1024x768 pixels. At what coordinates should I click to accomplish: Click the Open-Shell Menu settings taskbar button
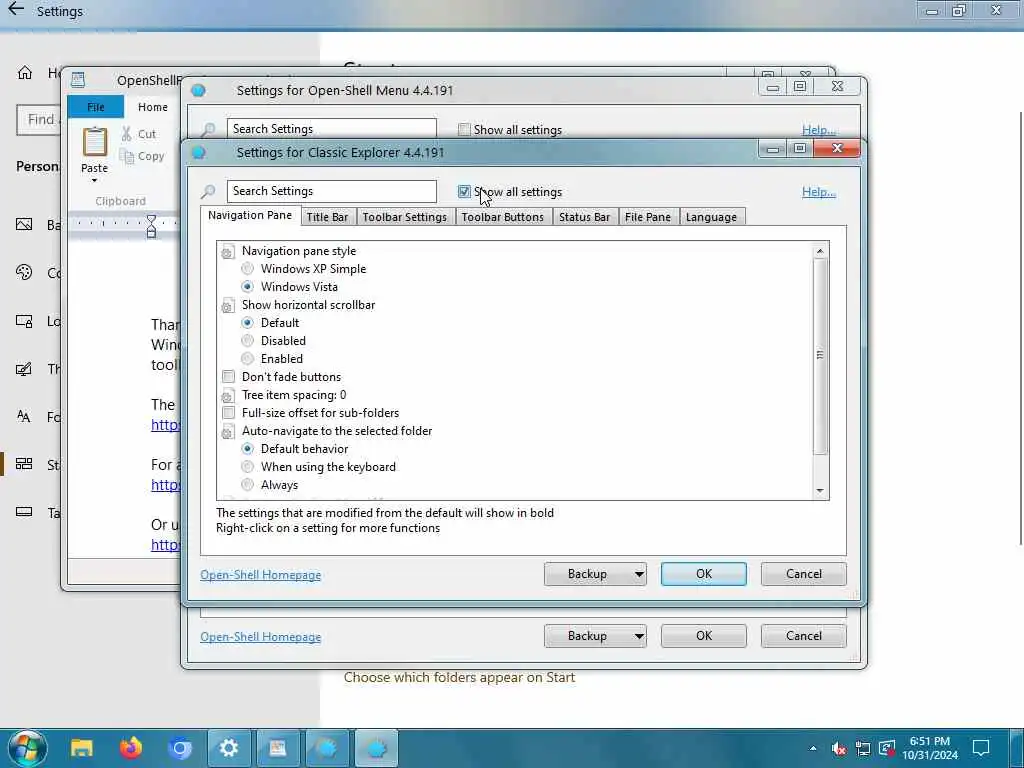(x=327, y=748)
